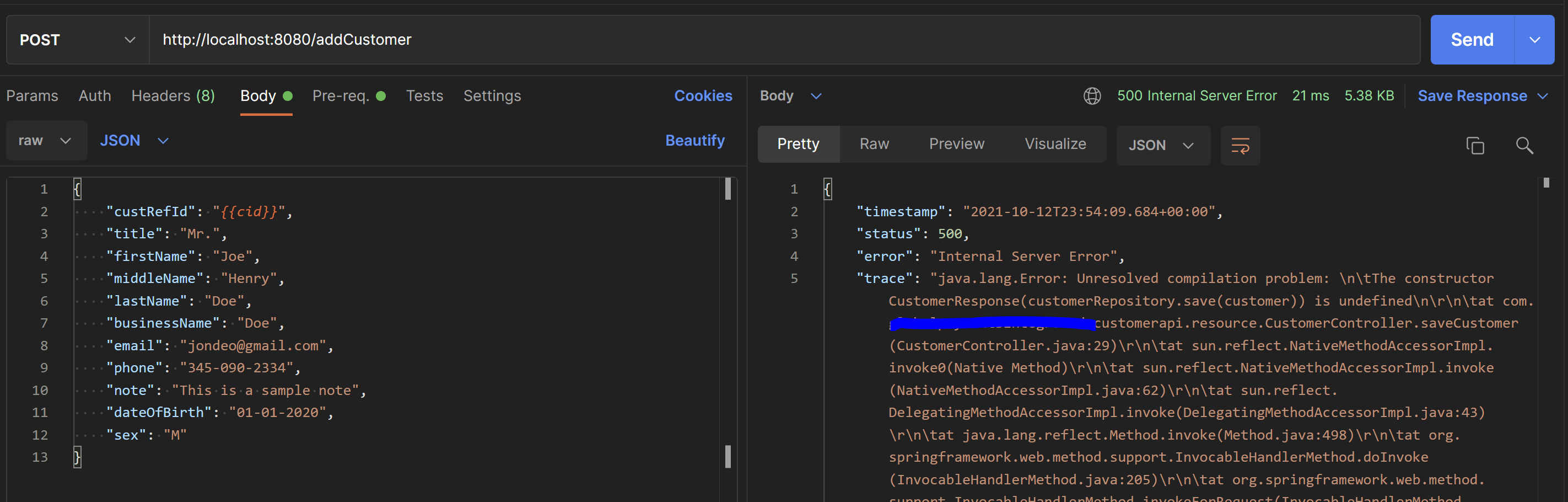Click the "lastName" line in request body
Screen dimensions: 1568x502
[179, 301]
